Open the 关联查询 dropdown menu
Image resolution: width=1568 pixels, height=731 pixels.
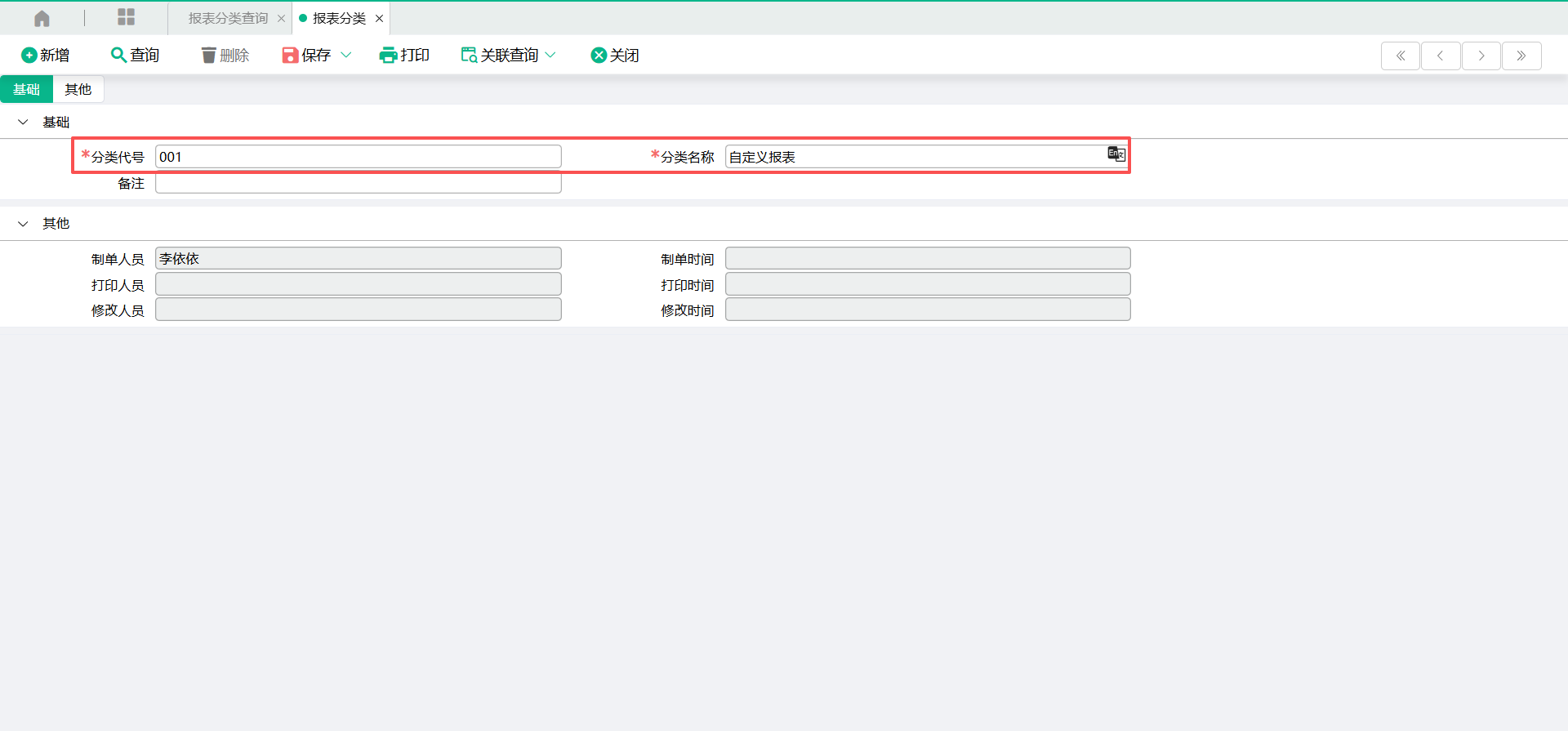tap(550, 55)
